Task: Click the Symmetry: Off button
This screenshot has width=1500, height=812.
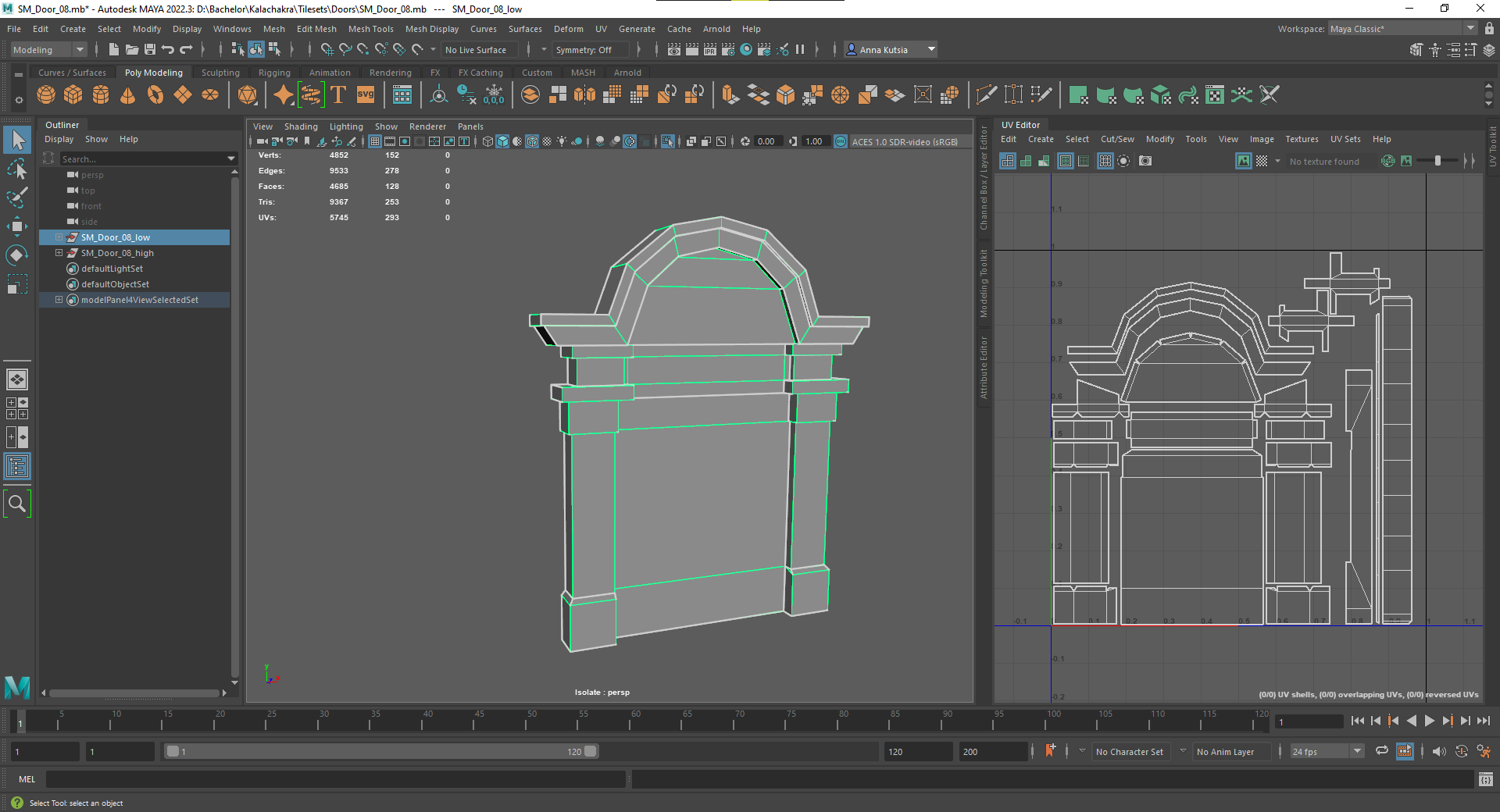Action: tap(590, 49)
